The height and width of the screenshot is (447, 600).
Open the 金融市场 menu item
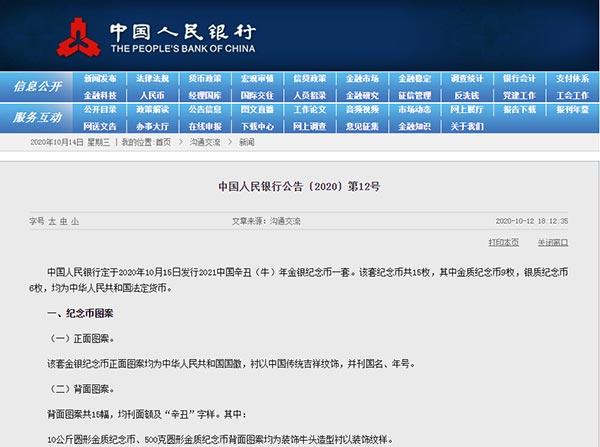pos(362,78)
